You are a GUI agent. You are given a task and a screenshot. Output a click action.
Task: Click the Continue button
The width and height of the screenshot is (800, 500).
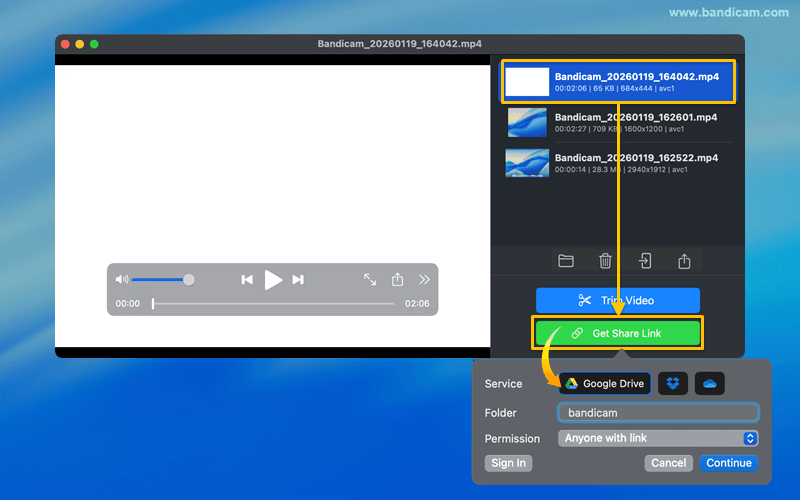point(729,463)
